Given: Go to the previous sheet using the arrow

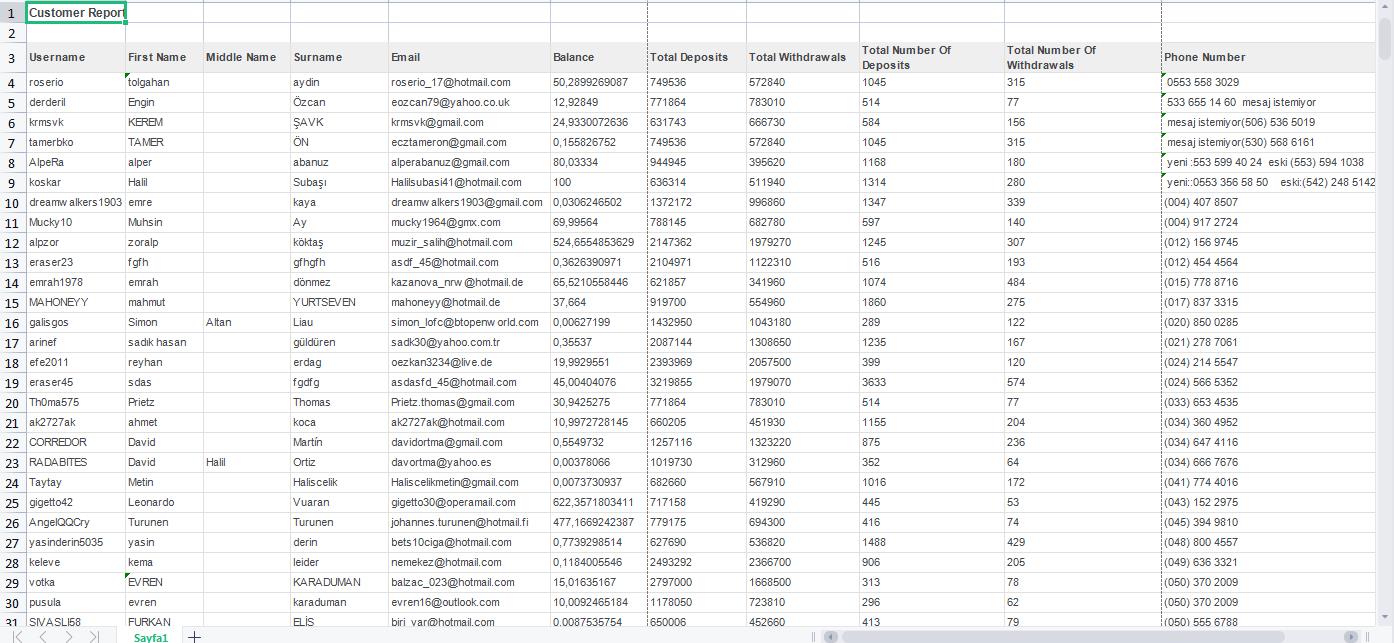Looking at the screenshot, I should click(x=43, y=636).
